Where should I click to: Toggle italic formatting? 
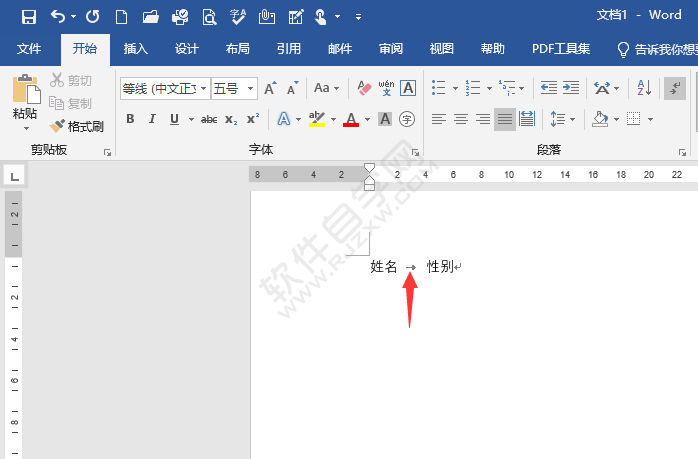(x=152, y=119)
